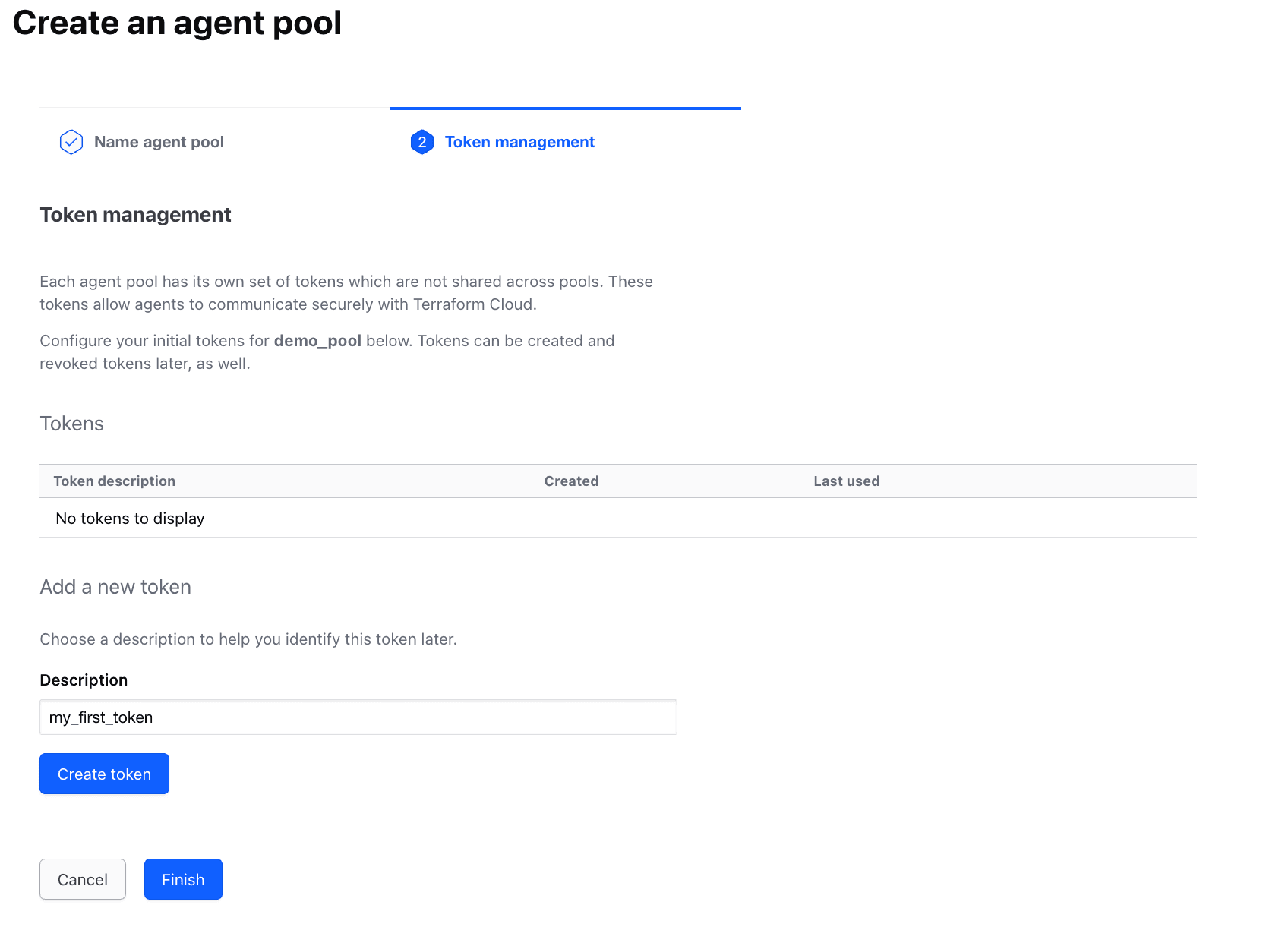Image resolution: width=1288 pixels, height=946 pixels.
Task: Click the Create an agent pool page title
Action: (x=176, y=23)
